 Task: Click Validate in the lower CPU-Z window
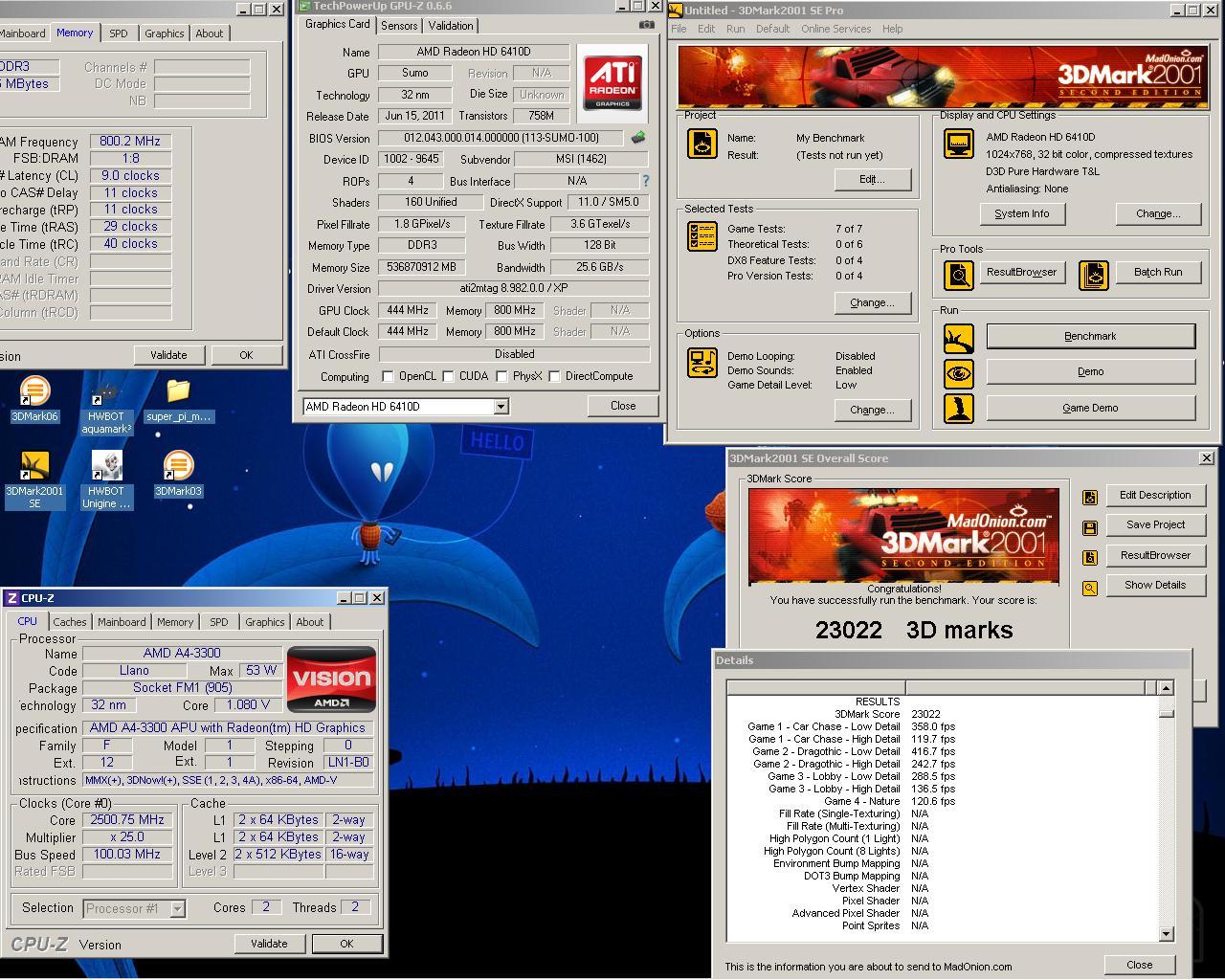tap(269, 944)
